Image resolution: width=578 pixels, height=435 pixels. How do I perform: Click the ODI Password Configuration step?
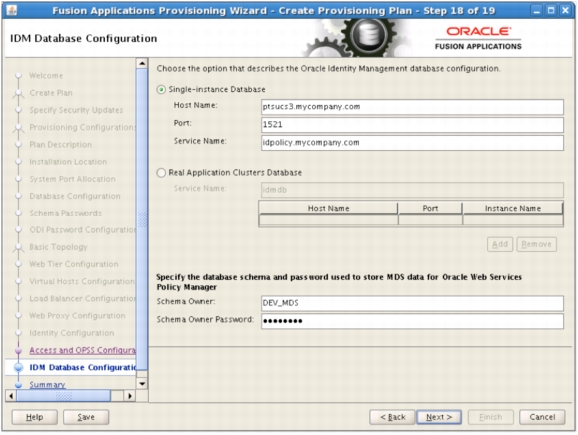[x=83, y=230]
